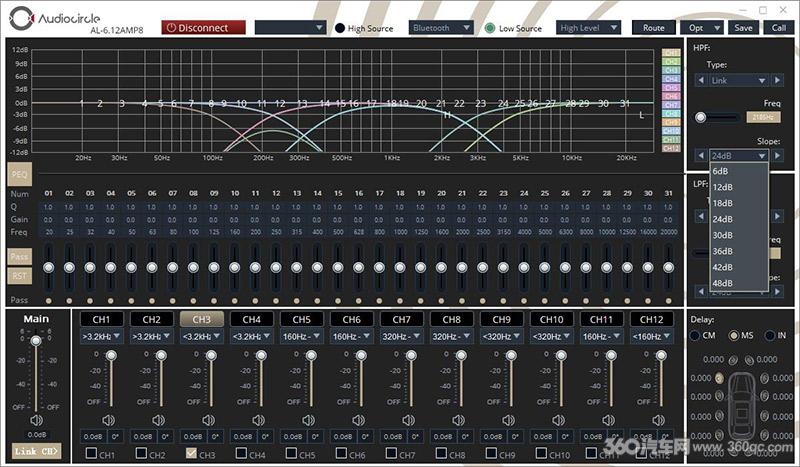Click the Audiocircle logo
Screen dimensions: 800x467
(x=54, y=19)
